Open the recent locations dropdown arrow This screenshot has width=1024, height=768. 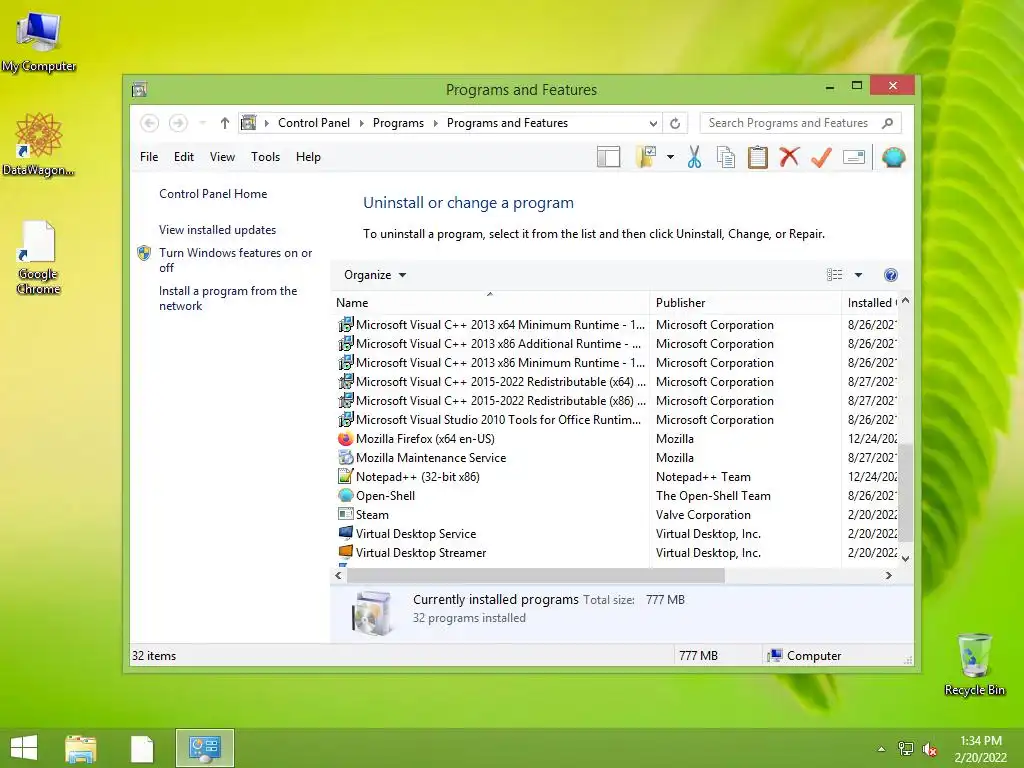pyautogui.click(x=202, y=123)
